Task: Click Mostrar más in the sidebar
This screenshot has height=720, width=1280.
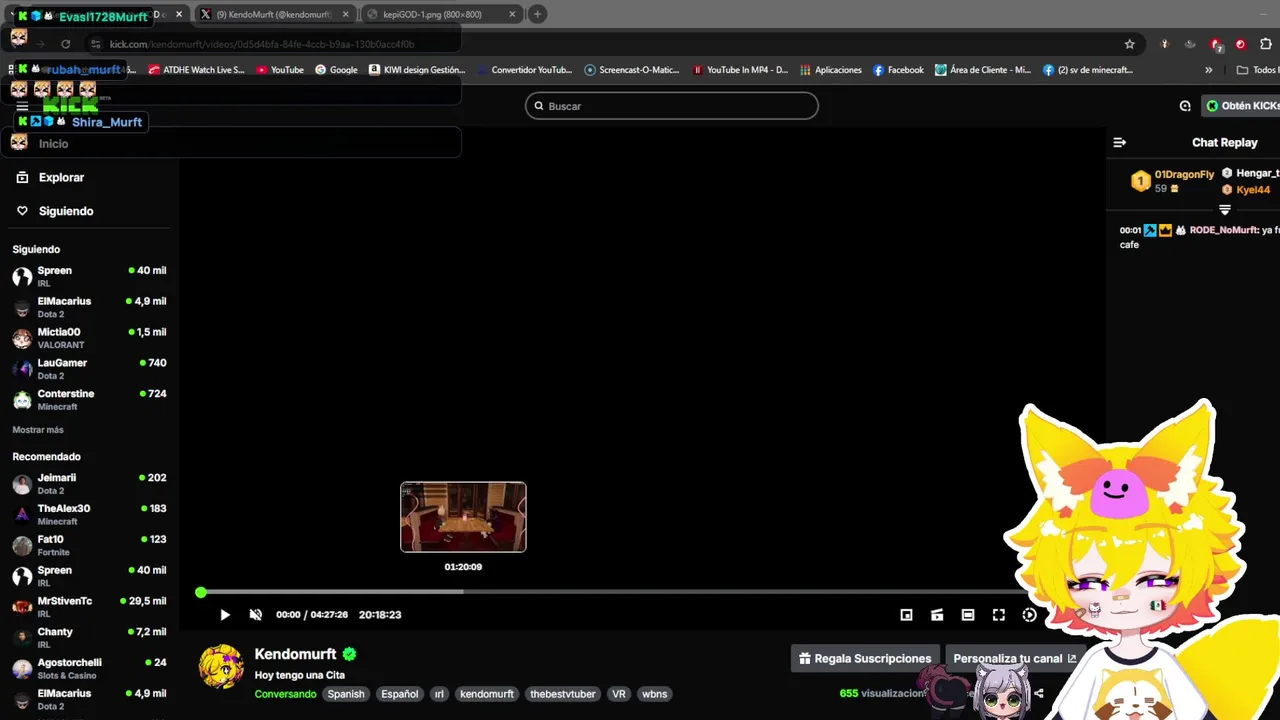Action: point(38,430)
